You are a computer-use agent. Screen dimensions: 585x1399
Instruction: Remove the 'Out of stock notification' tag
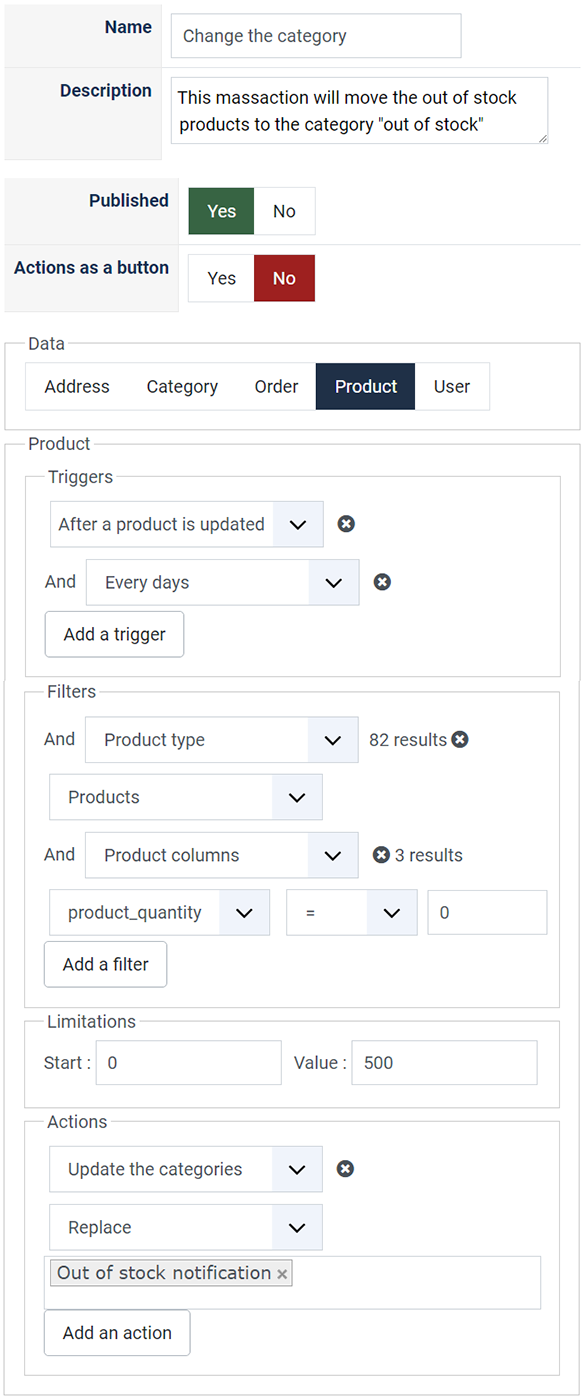(x=282, y=1274)
